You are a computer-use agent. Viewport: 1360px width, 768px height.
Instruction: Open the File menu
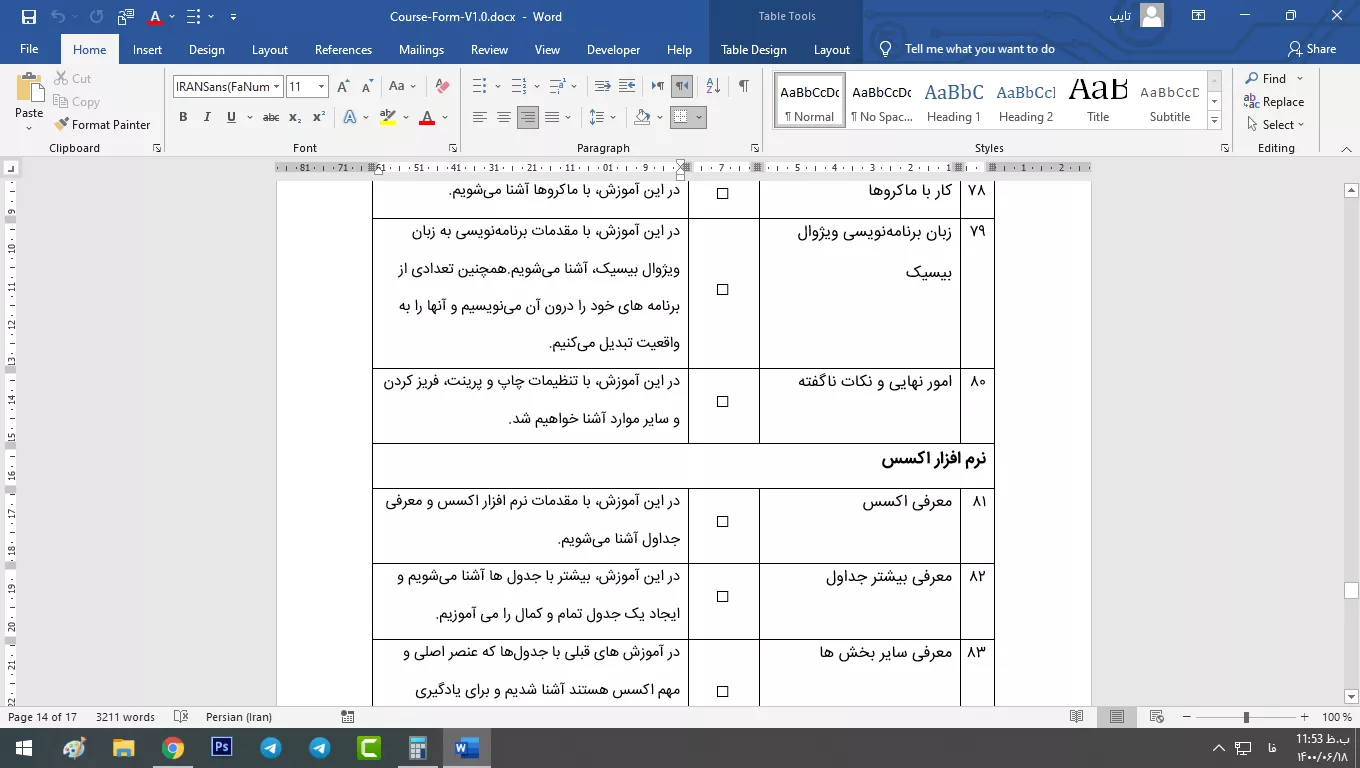[29, 49]
